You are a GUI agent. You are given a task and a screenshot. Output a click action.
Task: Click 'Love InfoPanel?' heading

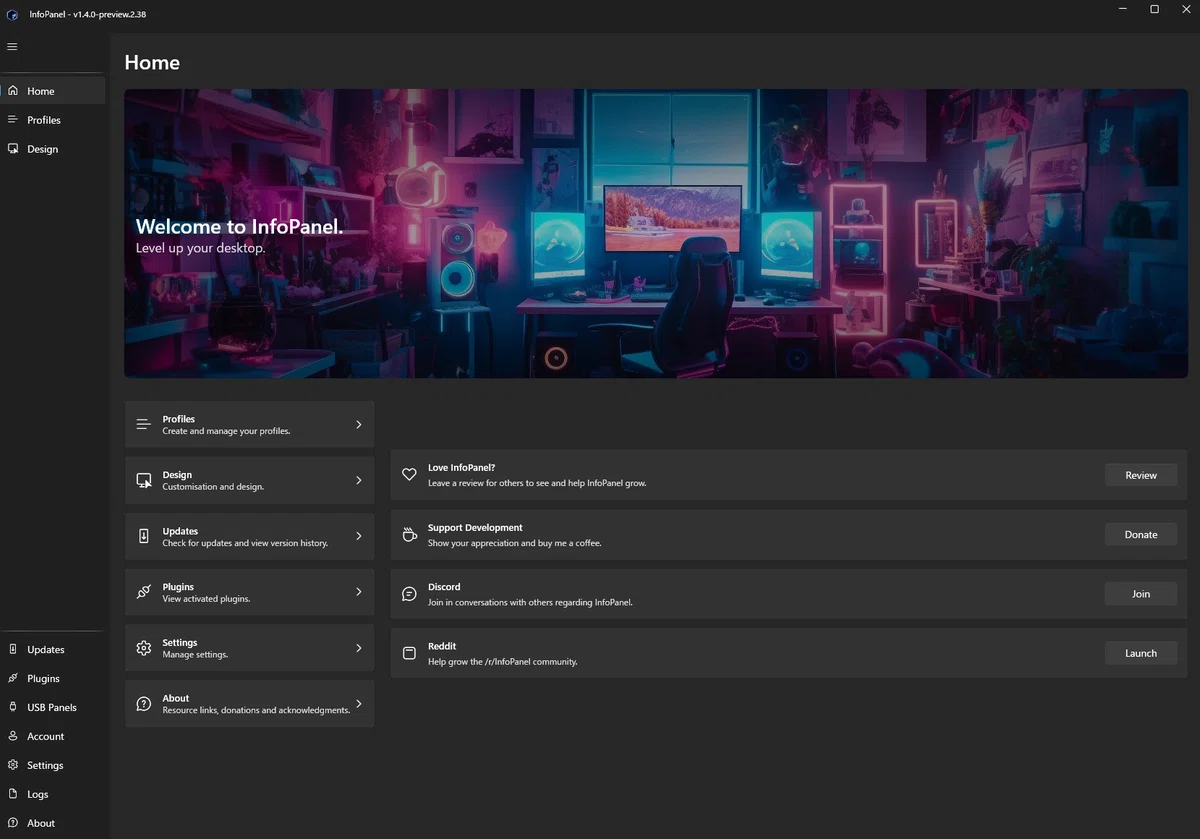pyautogui.click(x=462, y=468)
